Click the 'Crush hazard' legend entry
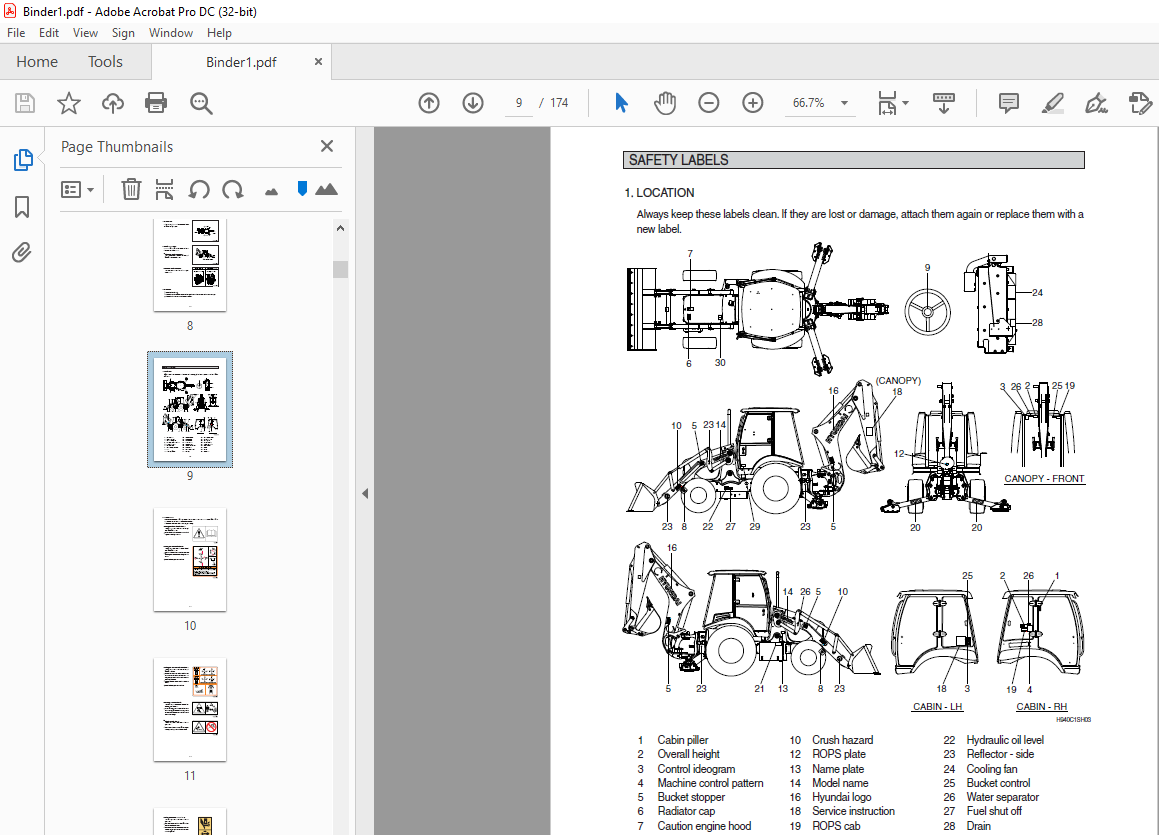Image resolution: width=1159 pixels, height=835 pixels. point(843,740)
